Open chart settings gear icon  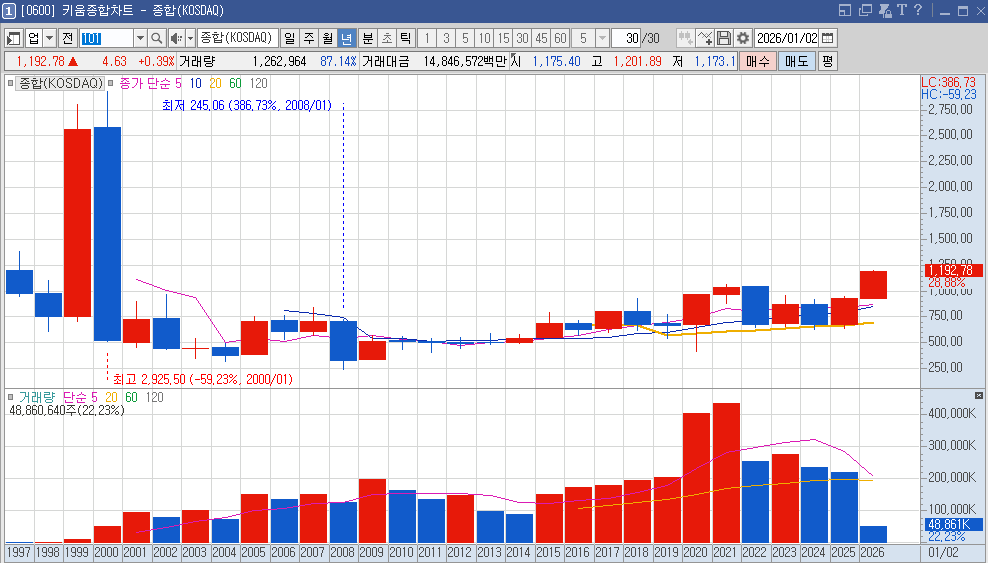click(743, 38)
